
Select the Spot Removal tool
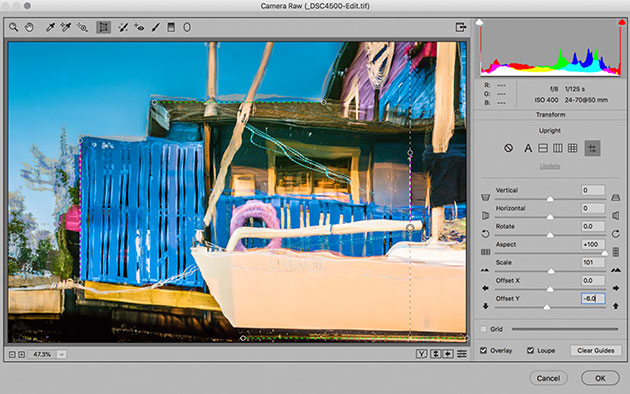click(123, 27)
